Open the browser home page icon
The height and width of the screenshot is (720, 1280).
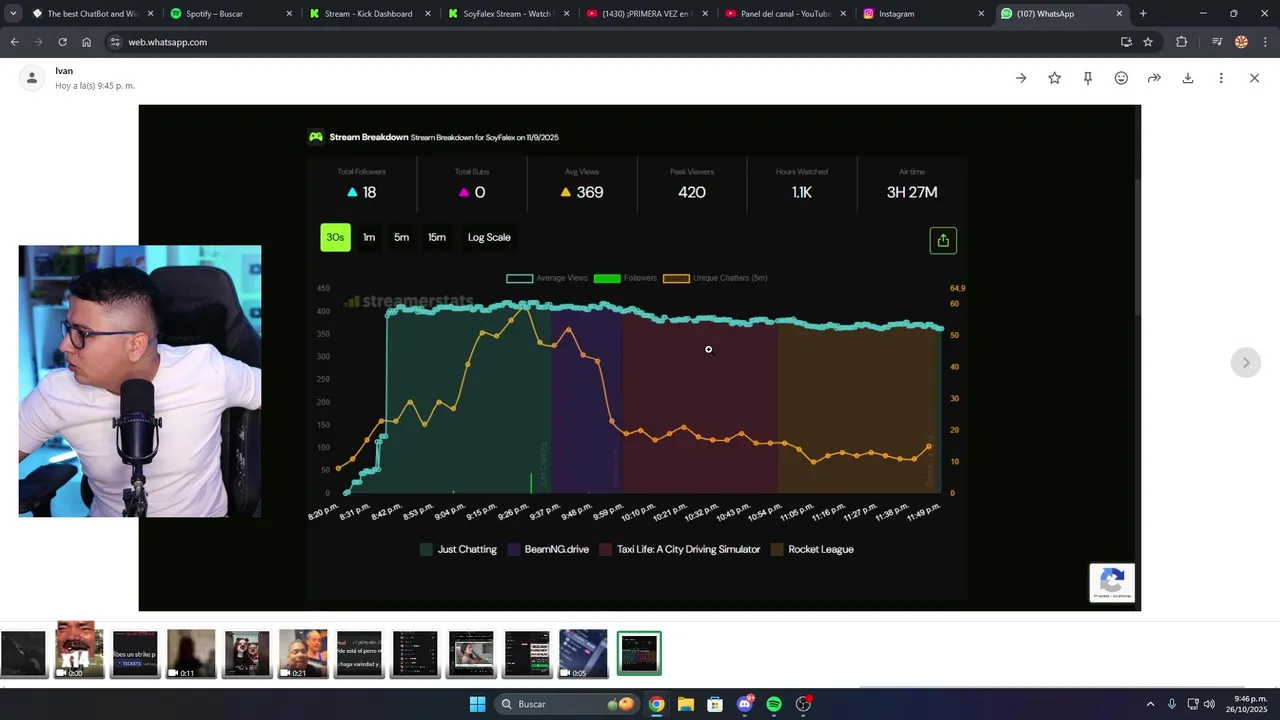point(86,42)
